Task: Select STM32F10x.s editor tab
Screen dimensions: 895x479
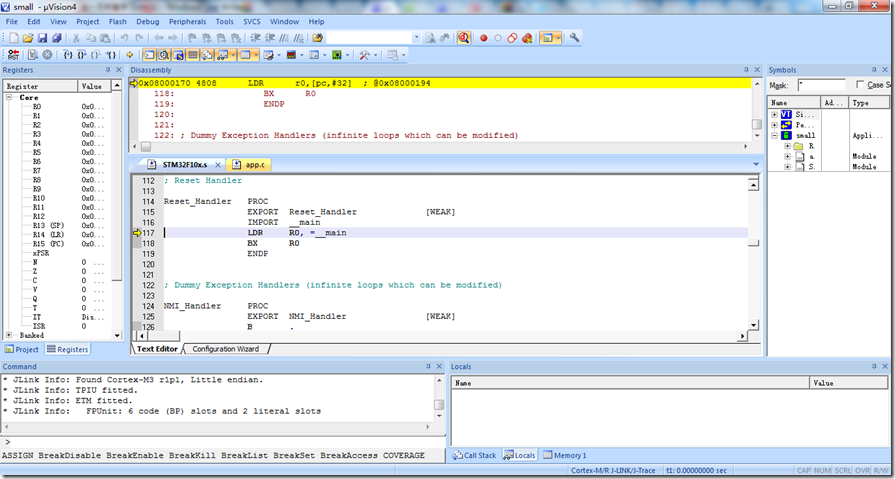Action: click(x=184, y=164)
